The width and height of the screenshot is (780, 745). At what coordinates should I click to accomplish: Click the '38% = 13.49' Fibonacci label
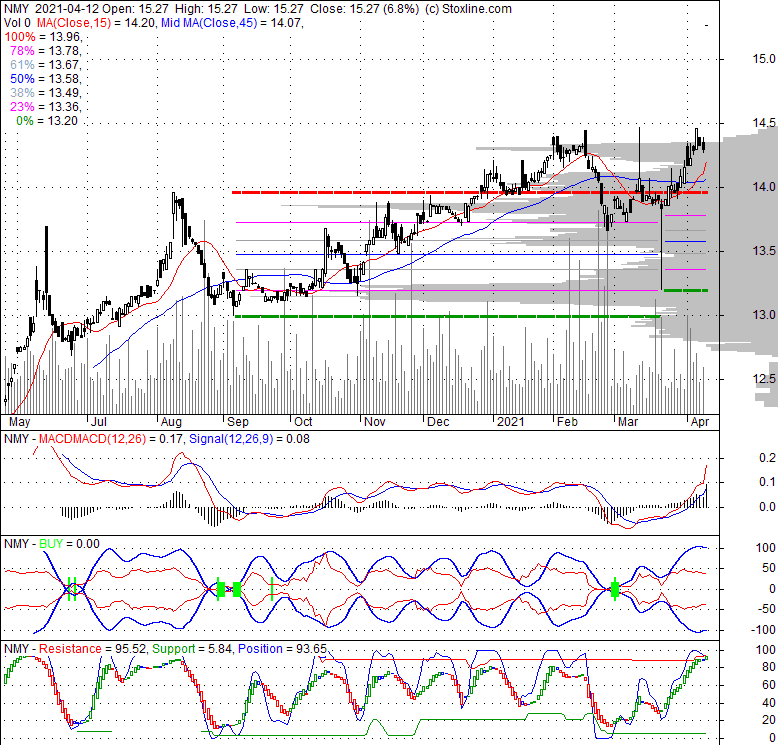pos(45,93)
